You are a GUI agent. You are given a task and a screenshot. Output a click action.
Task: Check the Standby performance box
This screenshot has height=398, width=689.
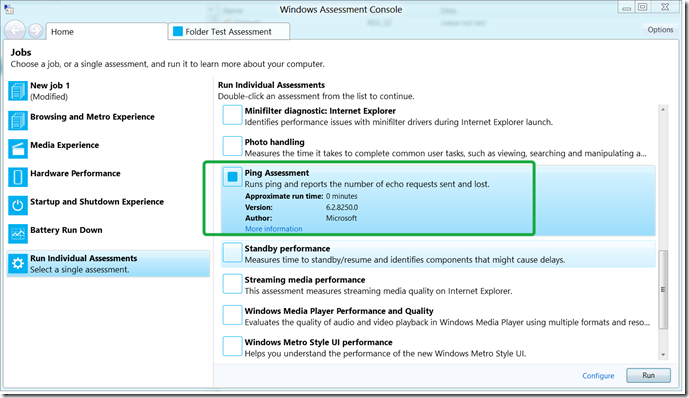click(232, 253)
